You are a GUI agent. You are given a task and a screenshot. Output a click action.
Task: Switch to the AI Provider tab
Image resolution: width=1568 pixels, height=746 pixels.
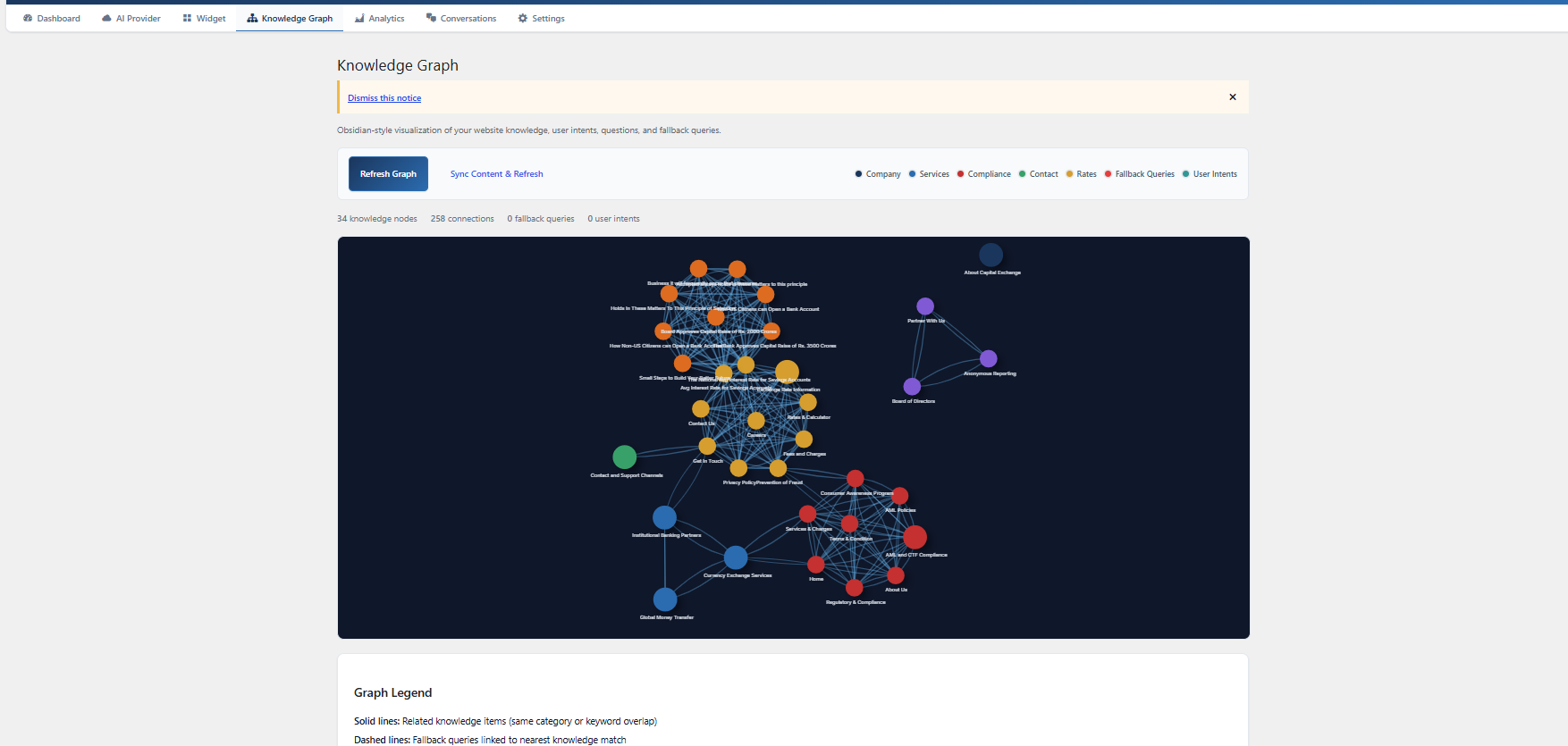pyautogui.click(x=131, y=18)
